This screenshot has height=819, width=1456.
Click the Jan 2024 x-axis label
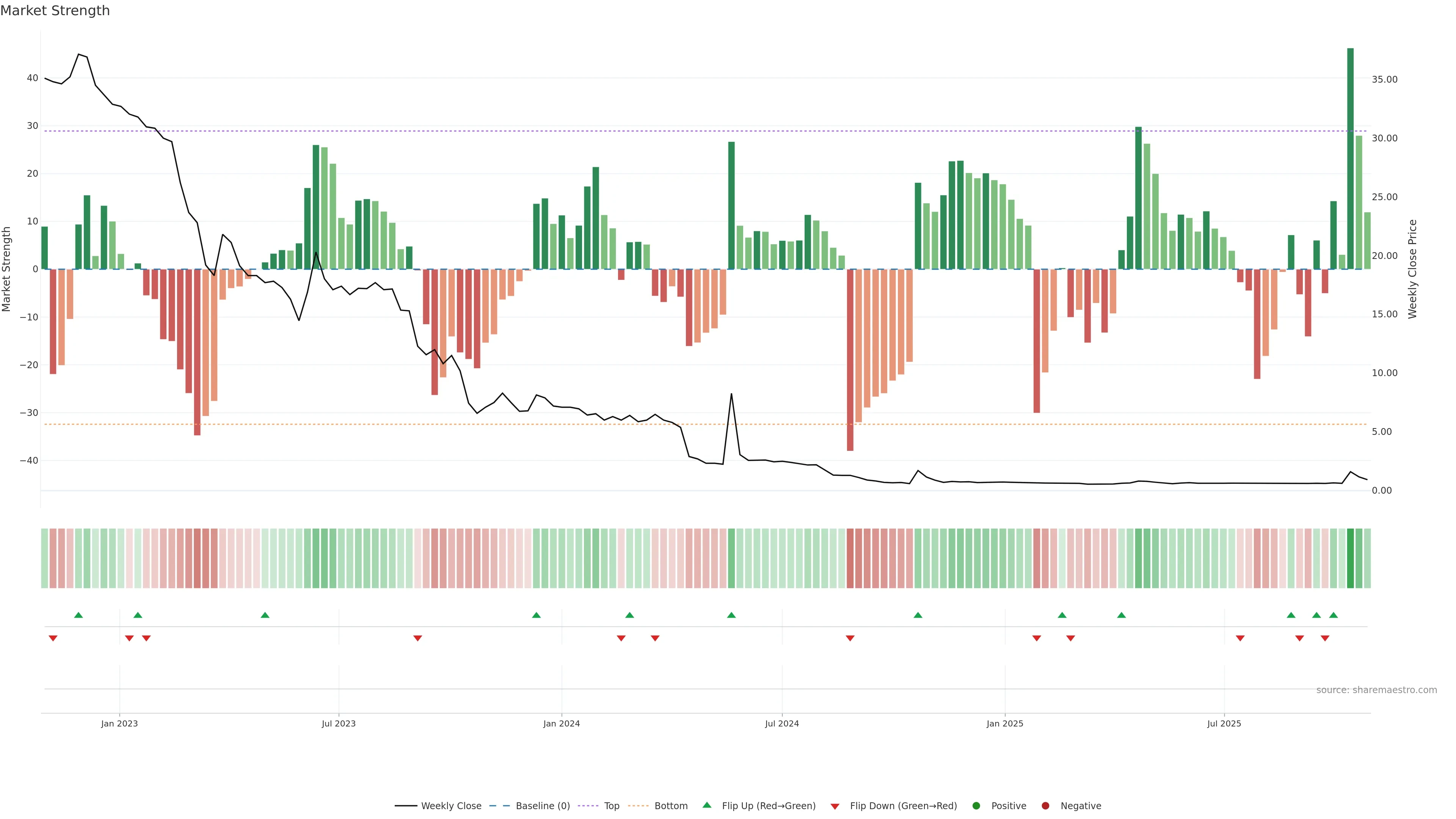(561, 723)
